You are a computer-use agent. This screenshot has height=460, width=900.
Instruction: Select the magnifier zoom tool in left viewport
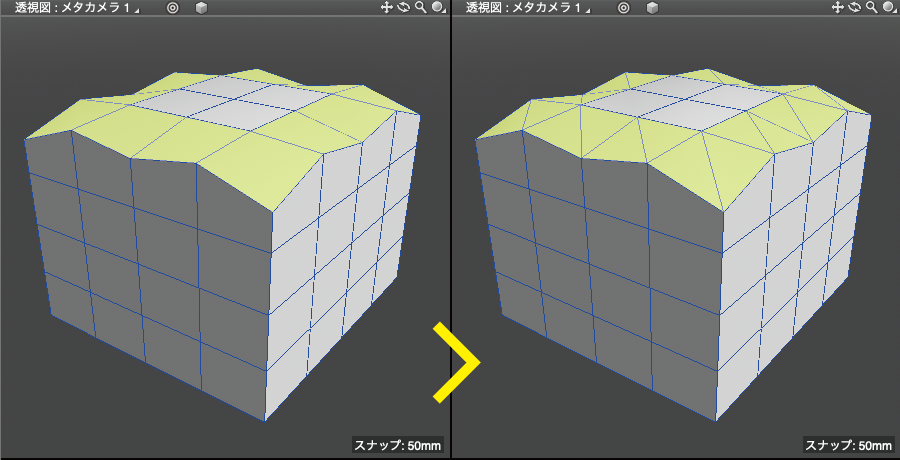[421, 7]
